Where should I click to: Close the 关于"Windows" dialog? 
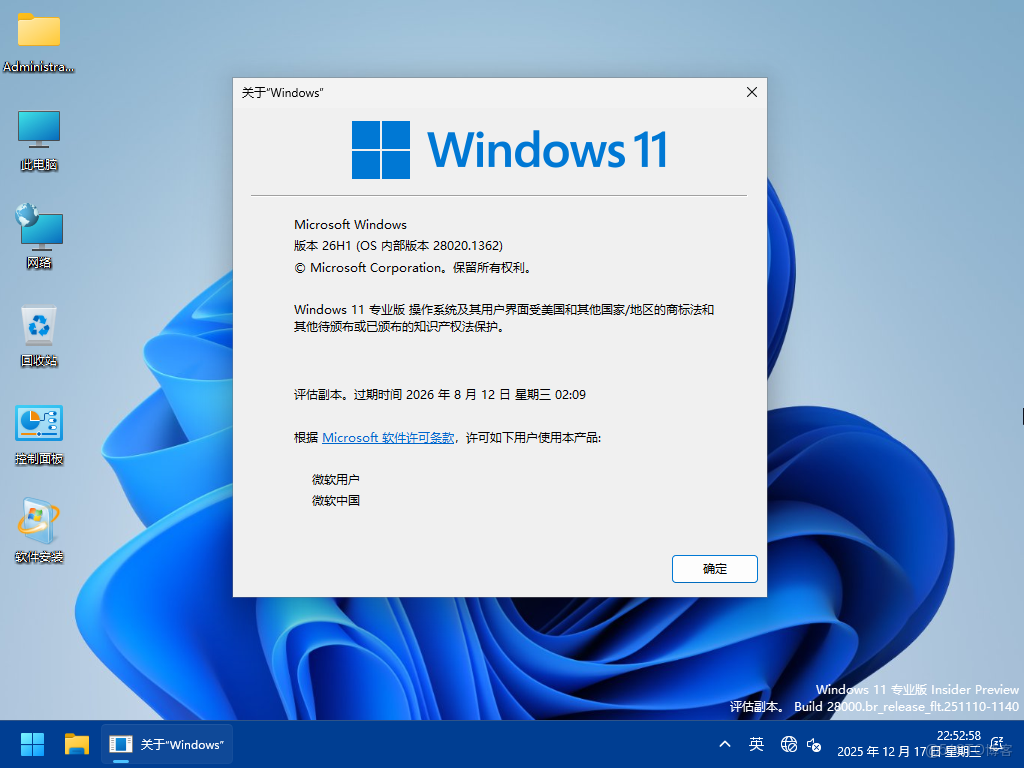(x=751, y=91)
